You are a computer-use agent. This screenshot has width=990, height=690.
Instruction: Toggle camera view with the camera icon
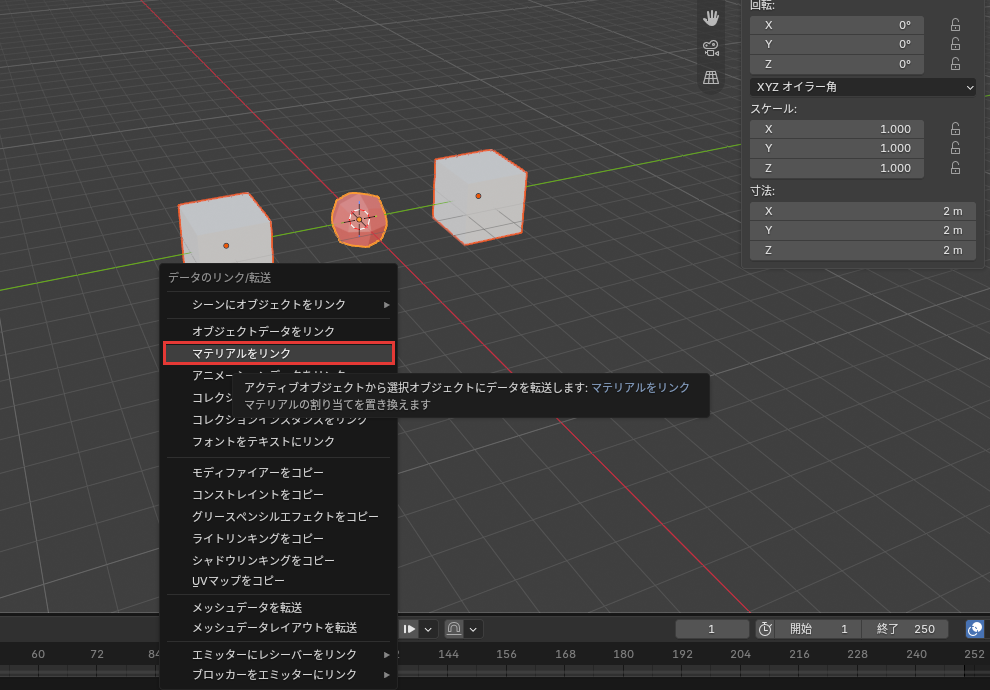click(711, 48)
